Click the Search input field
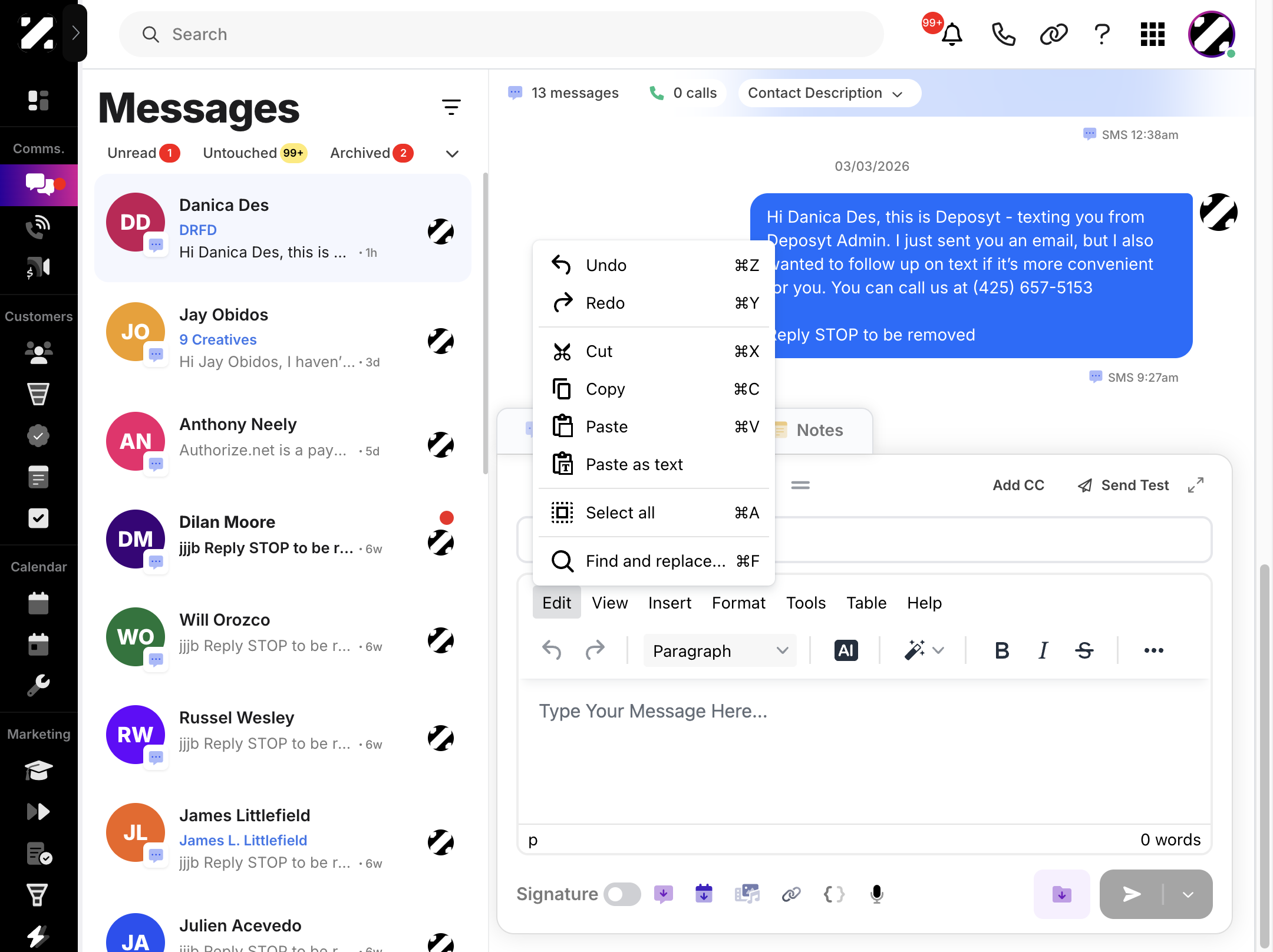 pyautogui.click(x=501, y=34)
